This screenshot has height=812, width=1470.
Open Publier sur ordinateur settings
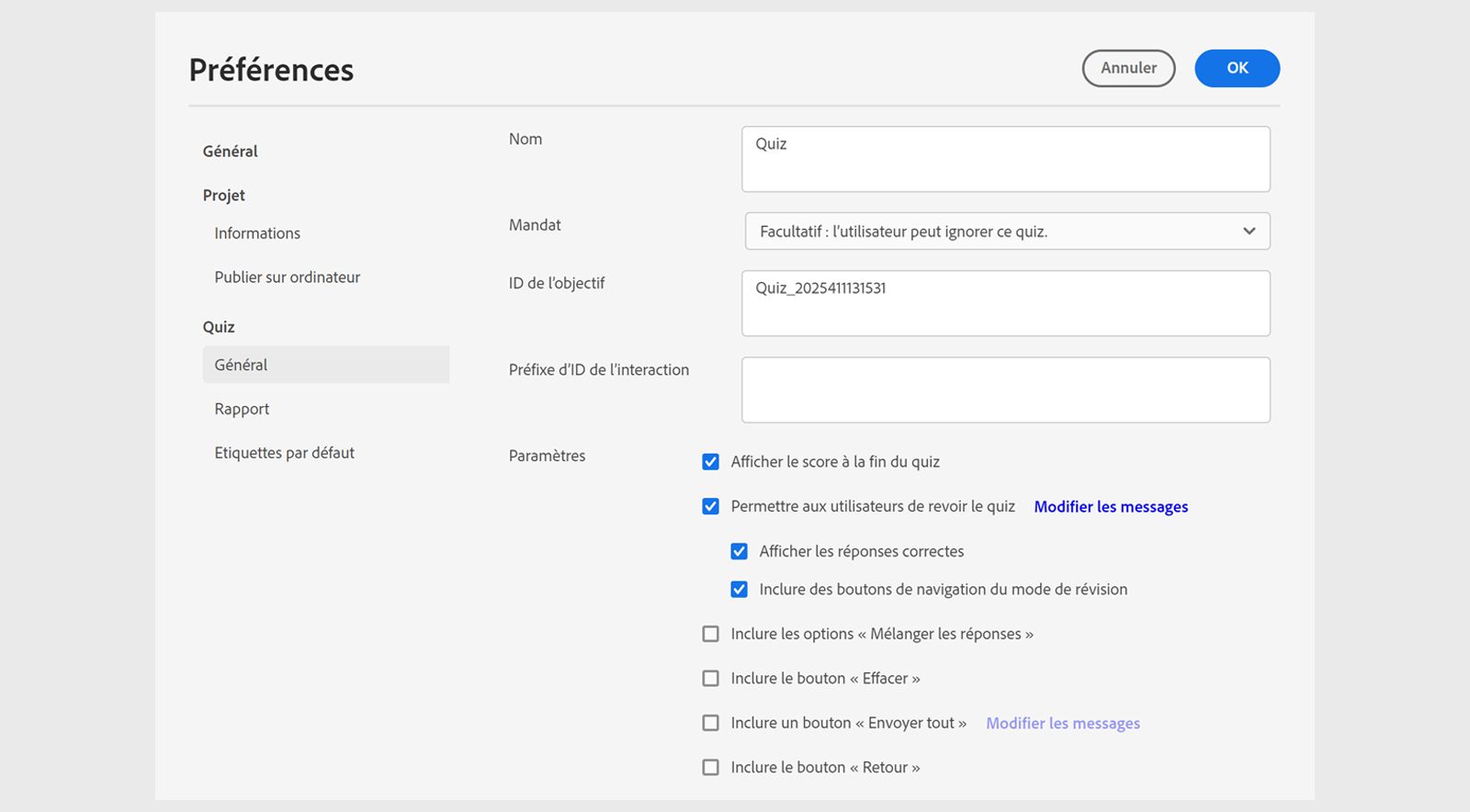(287, 277)
